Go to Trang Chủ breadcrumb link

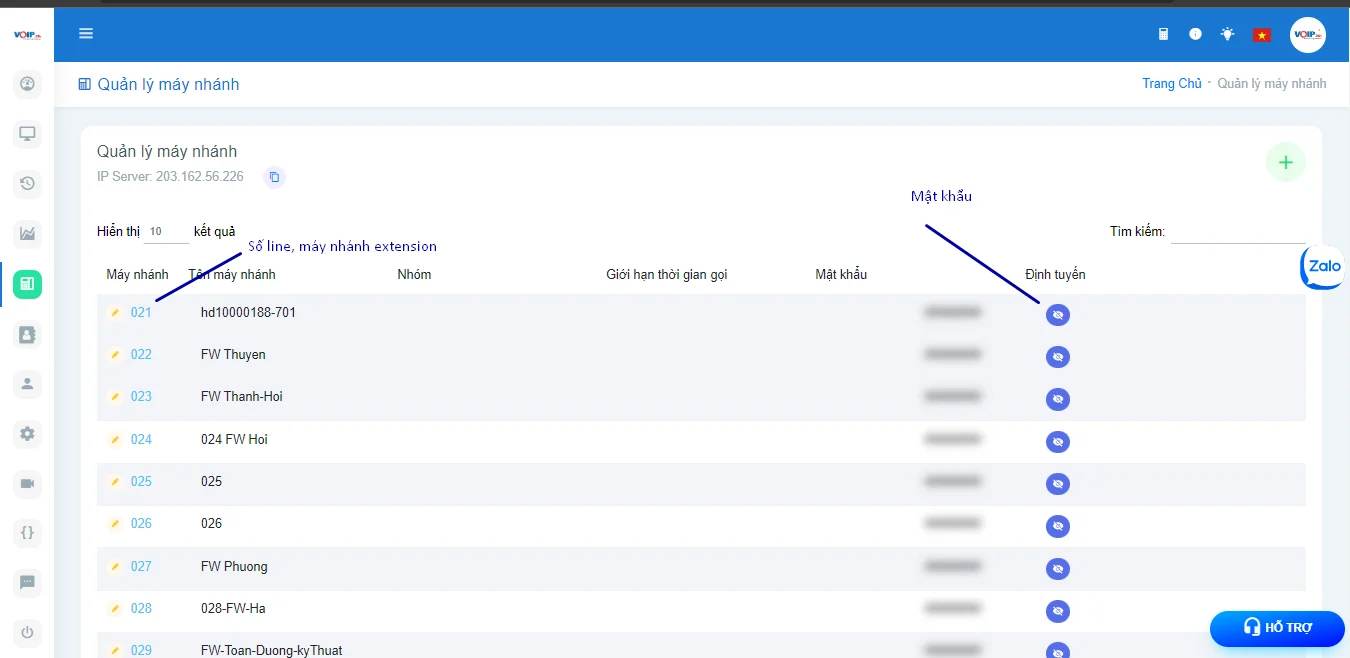(x=1172, y=84)
